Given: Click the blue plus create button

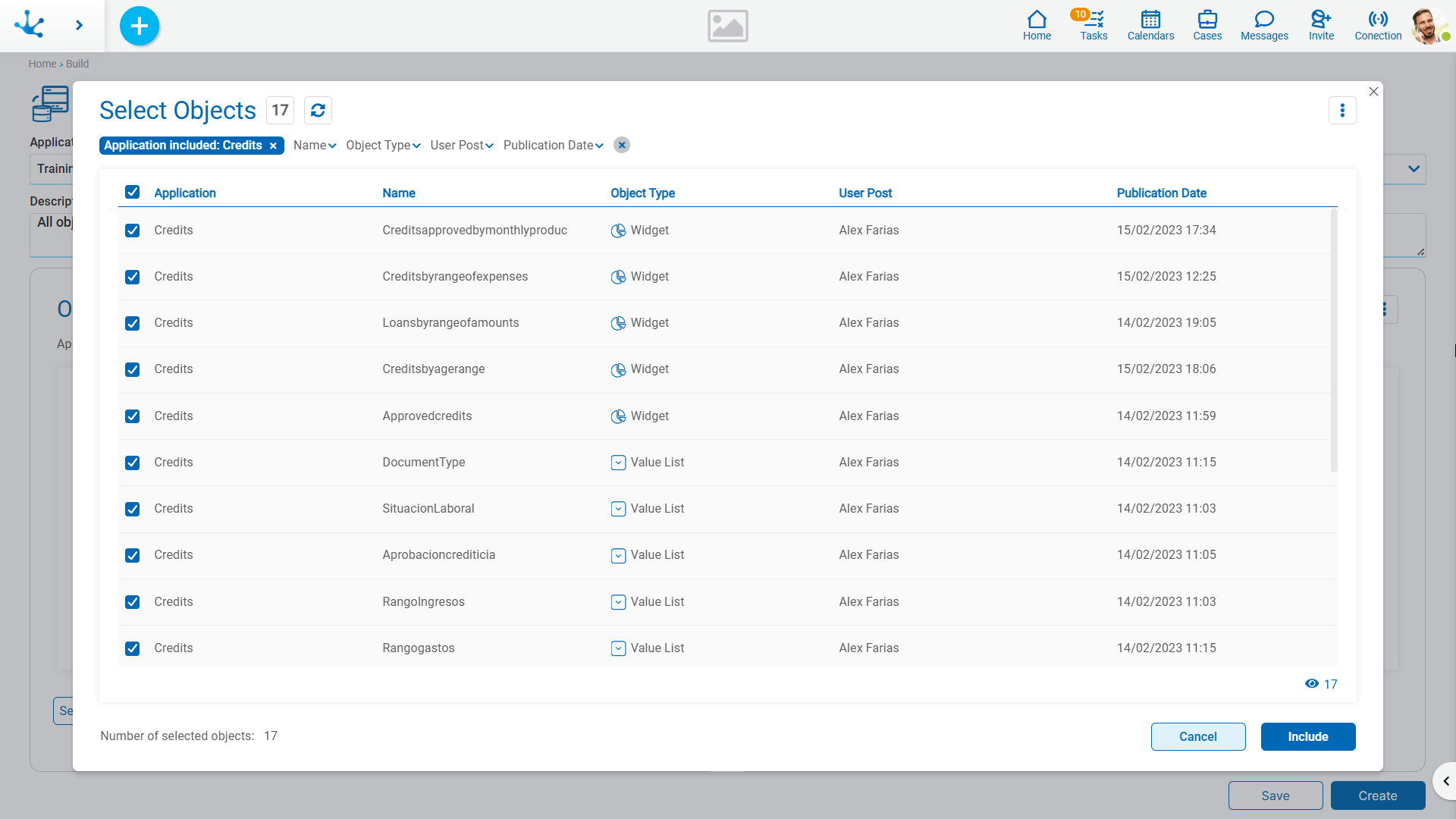Looking at the screenshot, I should pos(140,26).
